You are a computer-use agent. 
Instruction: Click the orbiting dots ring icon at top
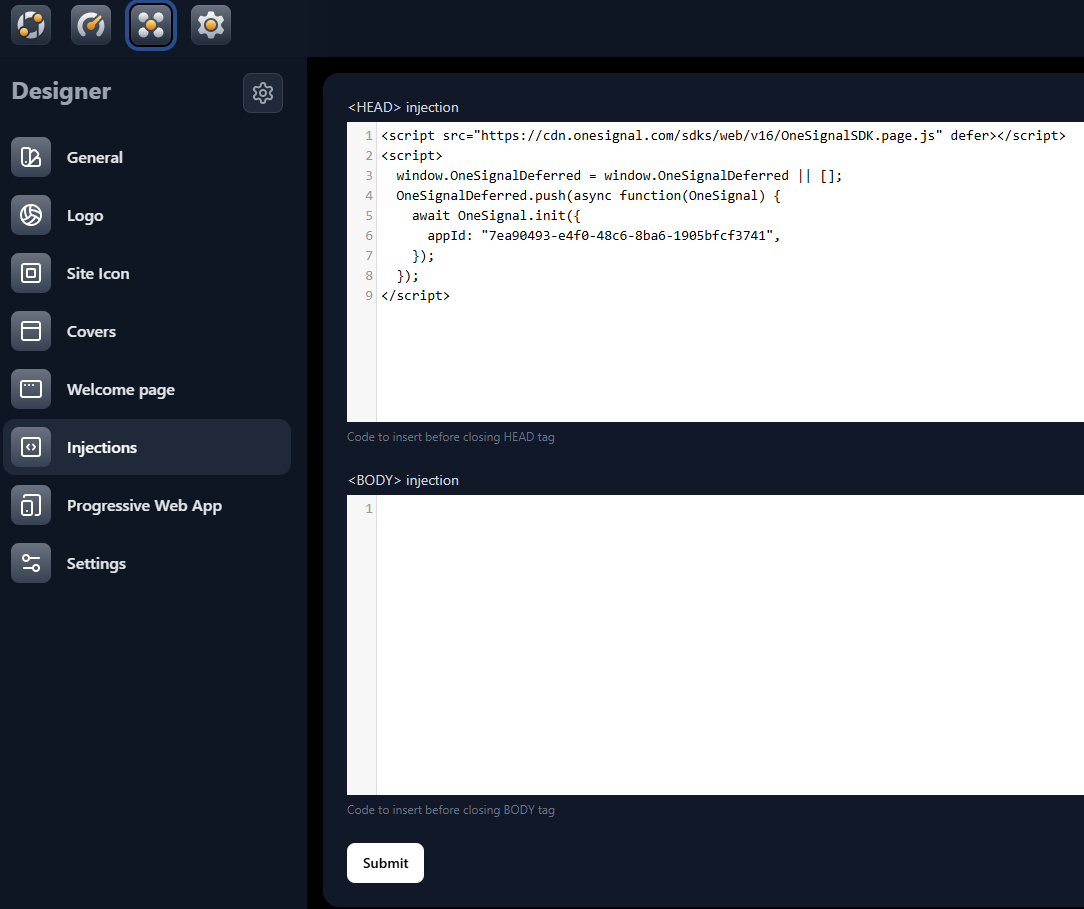point(31,25)
